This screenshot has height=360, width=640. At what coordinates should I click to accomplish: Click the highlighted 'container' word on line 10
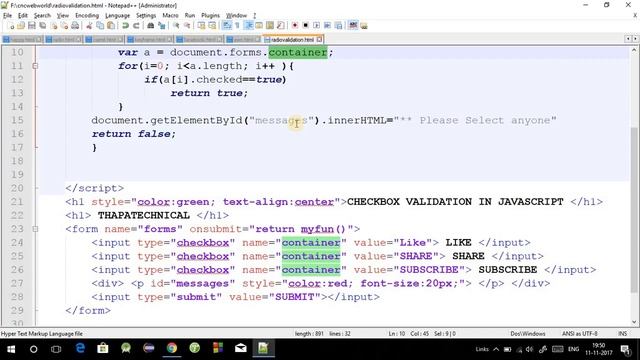point(298,52)
